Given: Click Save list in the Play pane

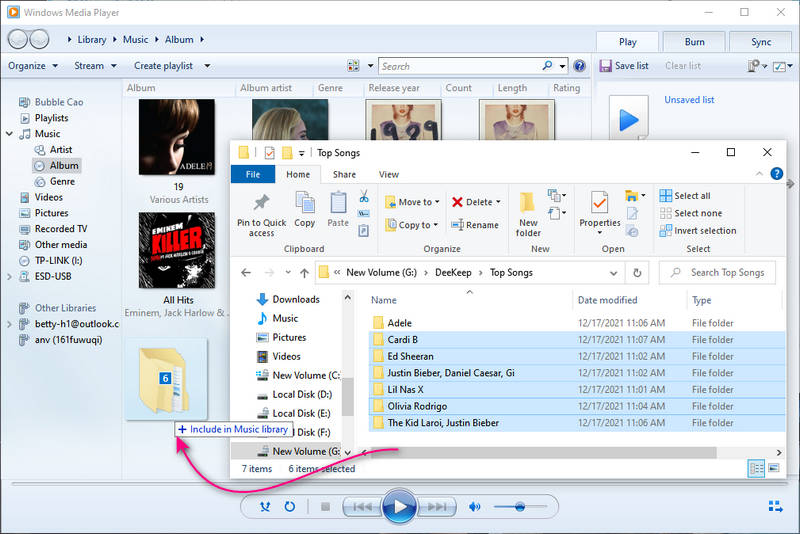Looking at the screenshot, I should (624, 66).
